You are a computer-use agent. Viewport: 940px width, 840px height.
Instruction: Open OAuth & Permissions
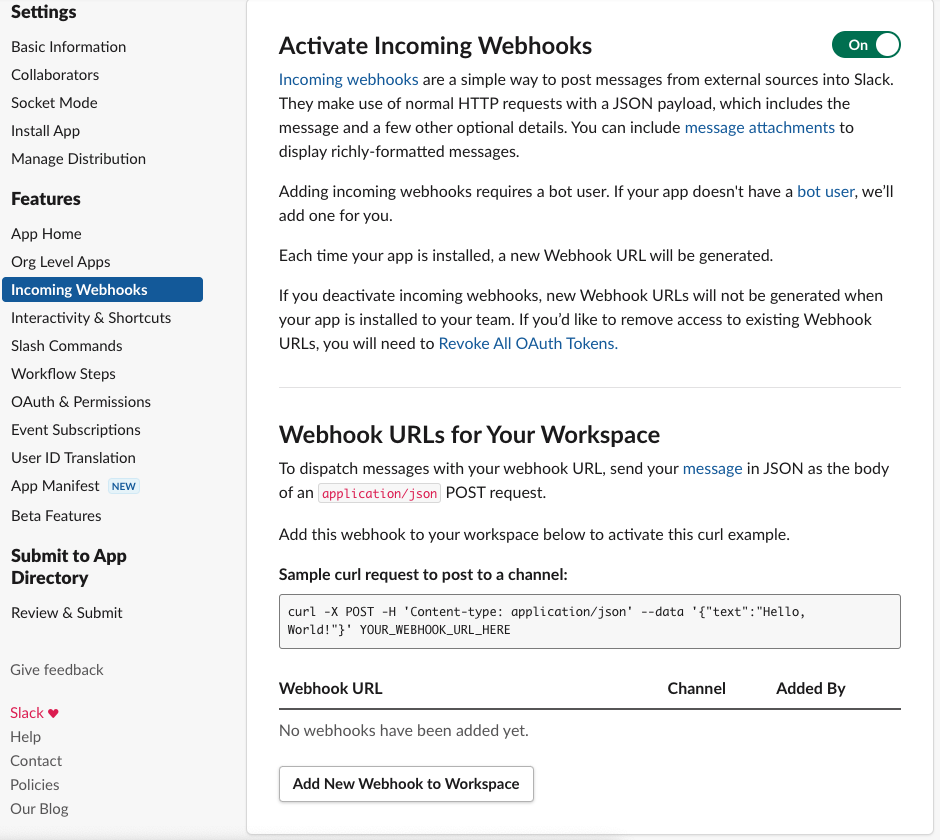pyautogui.click(x=81, y=402)
